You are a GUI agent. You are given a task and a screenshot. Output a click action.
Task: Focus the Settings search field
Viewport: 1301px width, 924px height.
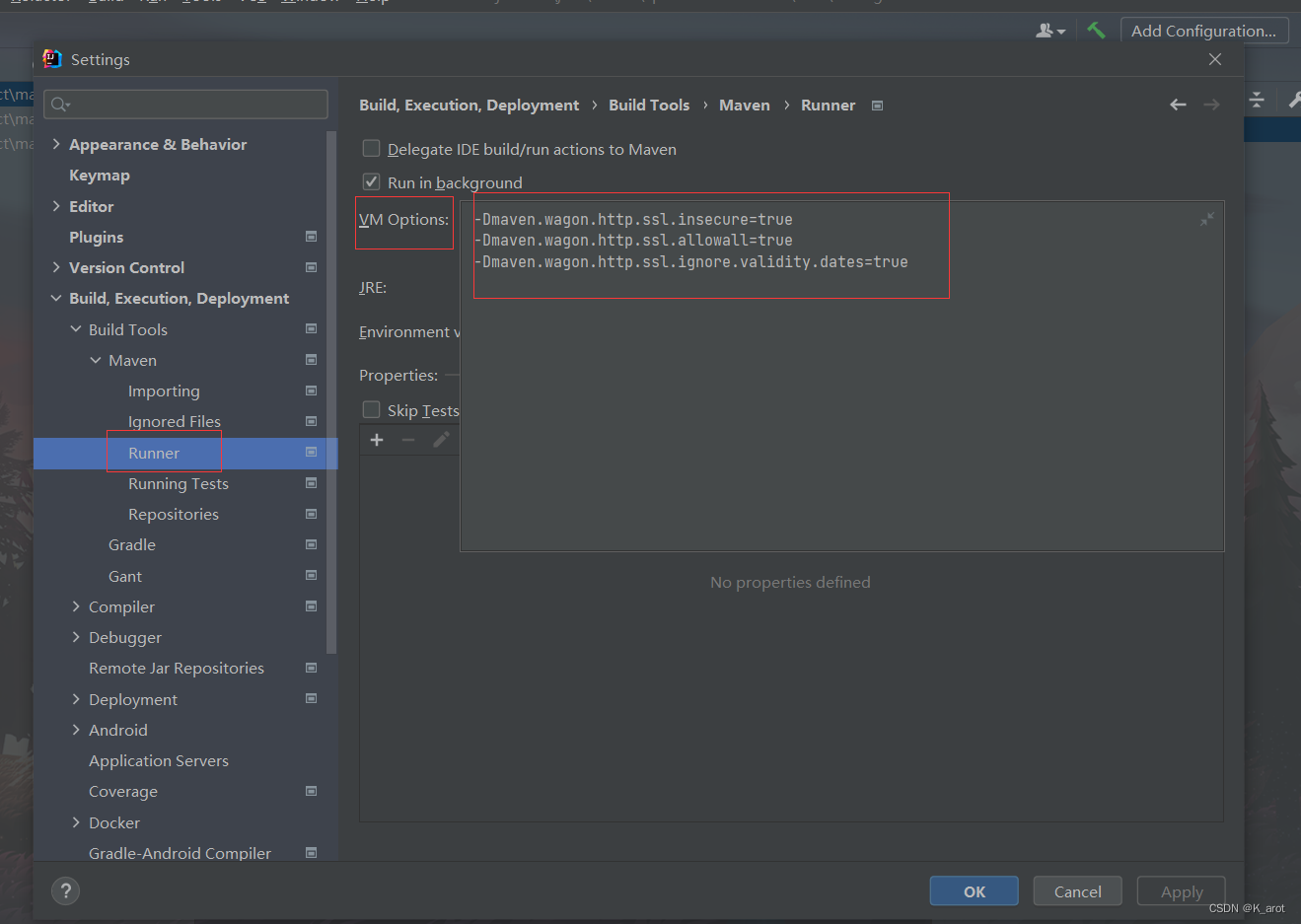point(187,105)
